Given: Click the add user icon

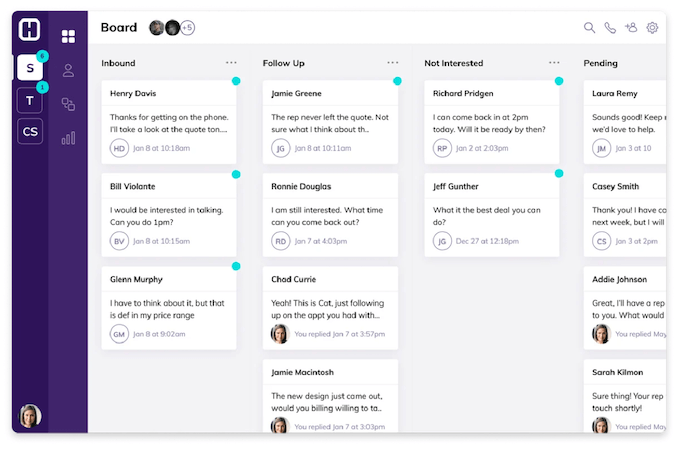Looking at the screenshot, I should click(x=630, y=28).
